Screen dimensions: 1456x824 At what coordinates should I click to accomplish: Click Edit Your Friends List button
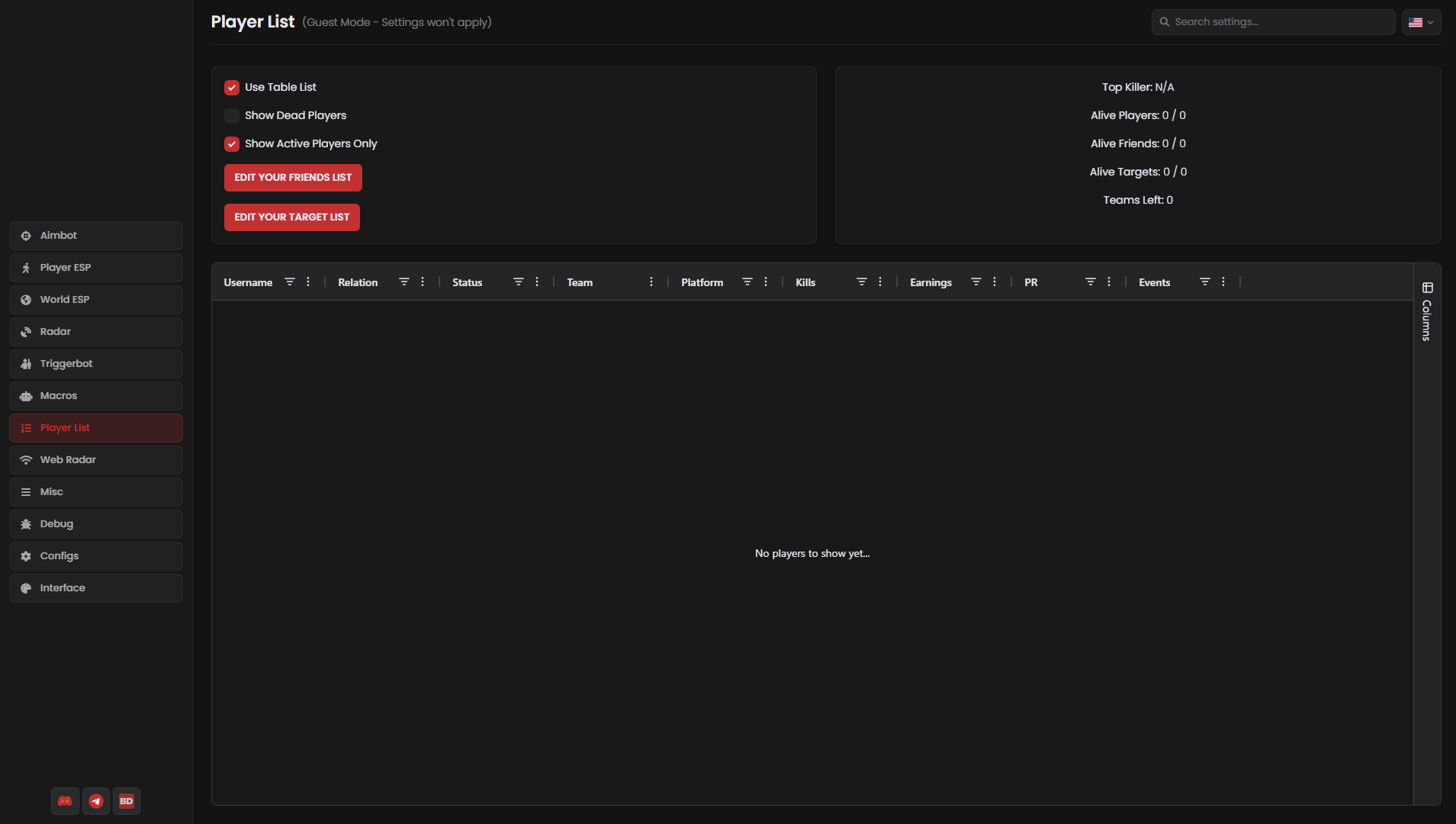[293, 178]
